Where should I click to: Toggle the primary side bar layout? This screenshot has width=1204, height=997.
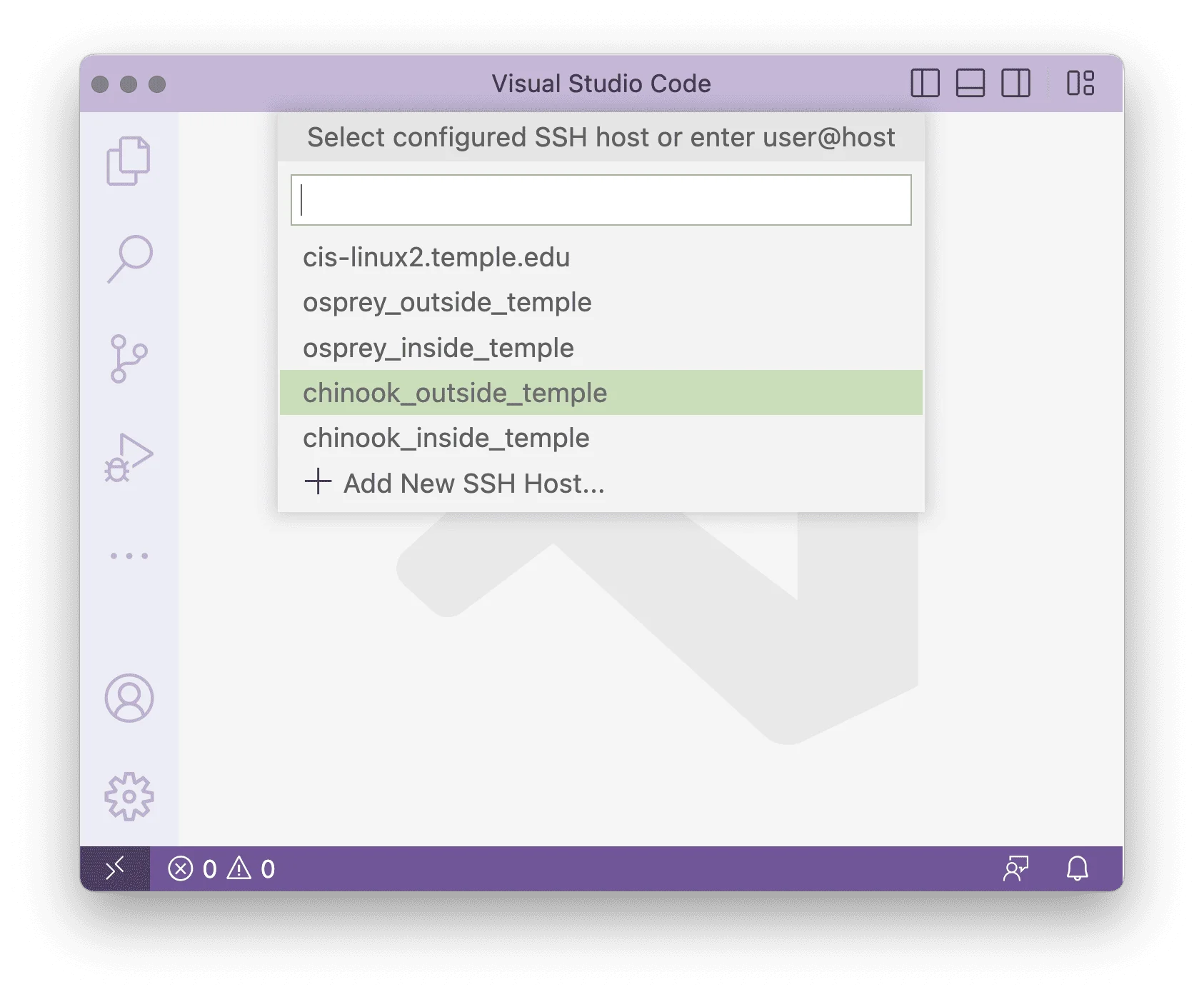pos(925,84)
